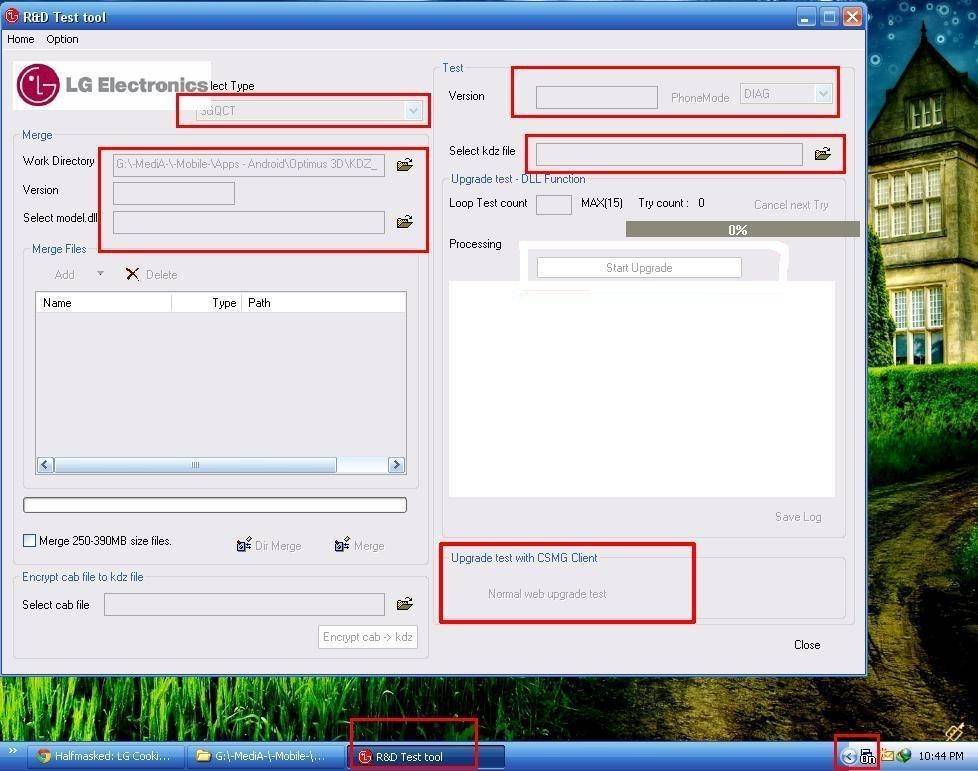
Task: Click the Start Upgrade button
Action: pyautogui.click(x=639, y=268)
